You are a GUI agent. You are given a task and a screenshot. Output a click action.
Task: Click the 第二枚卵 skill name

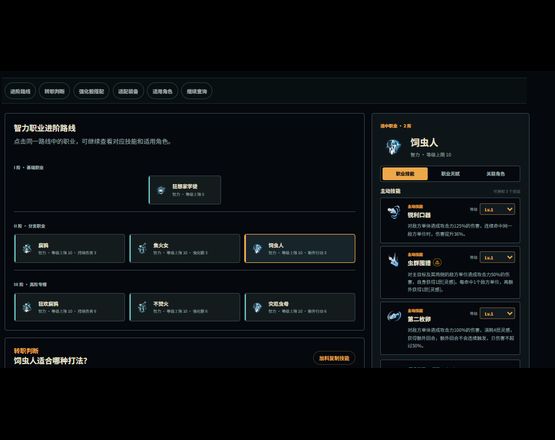point(419,319)
